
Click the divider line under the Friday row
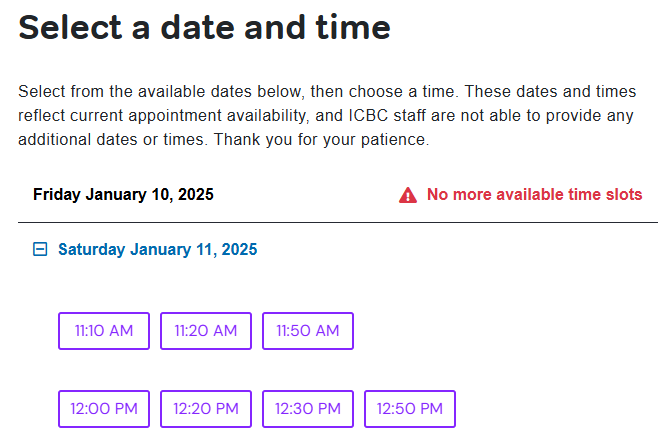(x=338, y=222)
